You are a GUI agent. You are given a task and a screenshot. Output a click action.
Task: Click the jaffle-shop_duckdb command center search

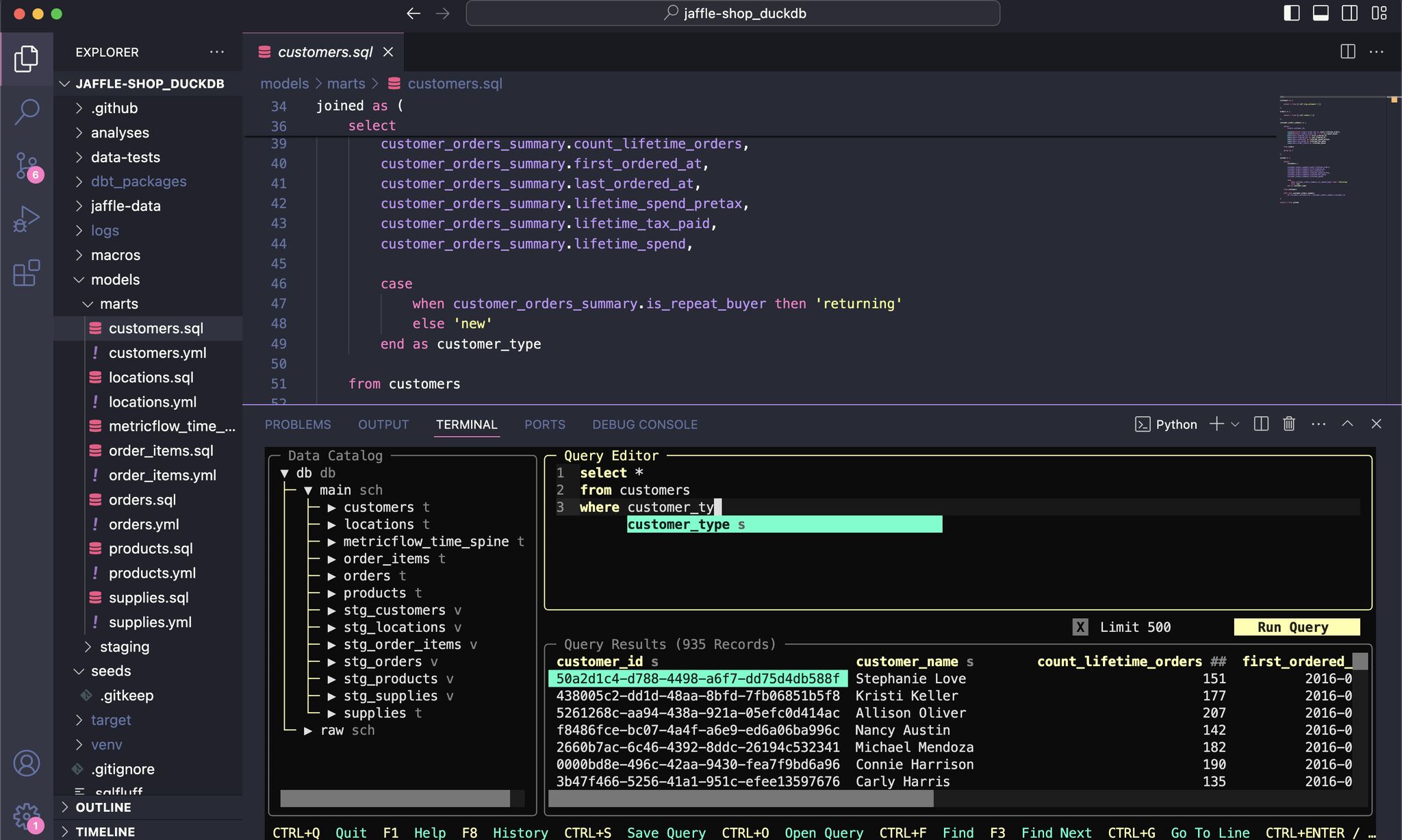[x=732, y=13]
